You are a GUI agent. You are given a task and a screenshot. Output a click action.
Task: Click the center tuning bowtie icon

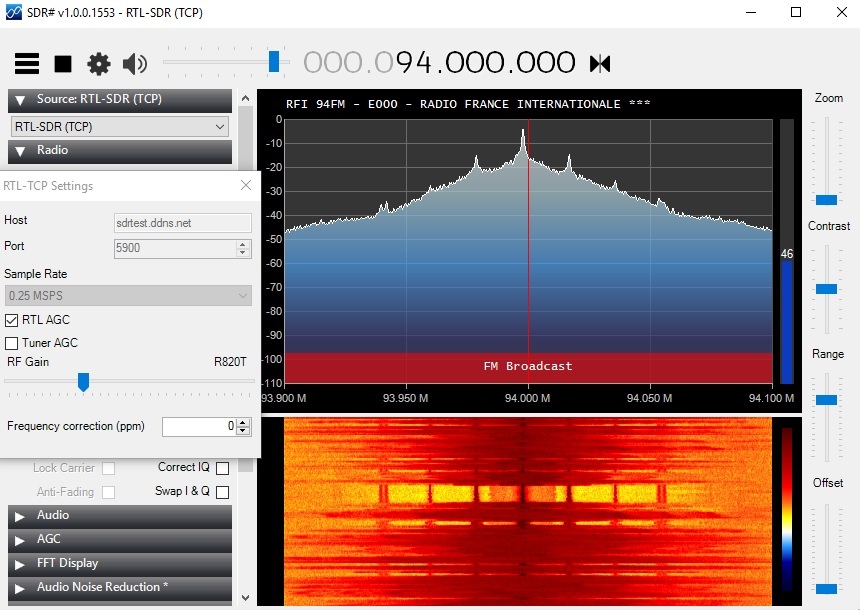pyautogui.click(x=600, y=64)
